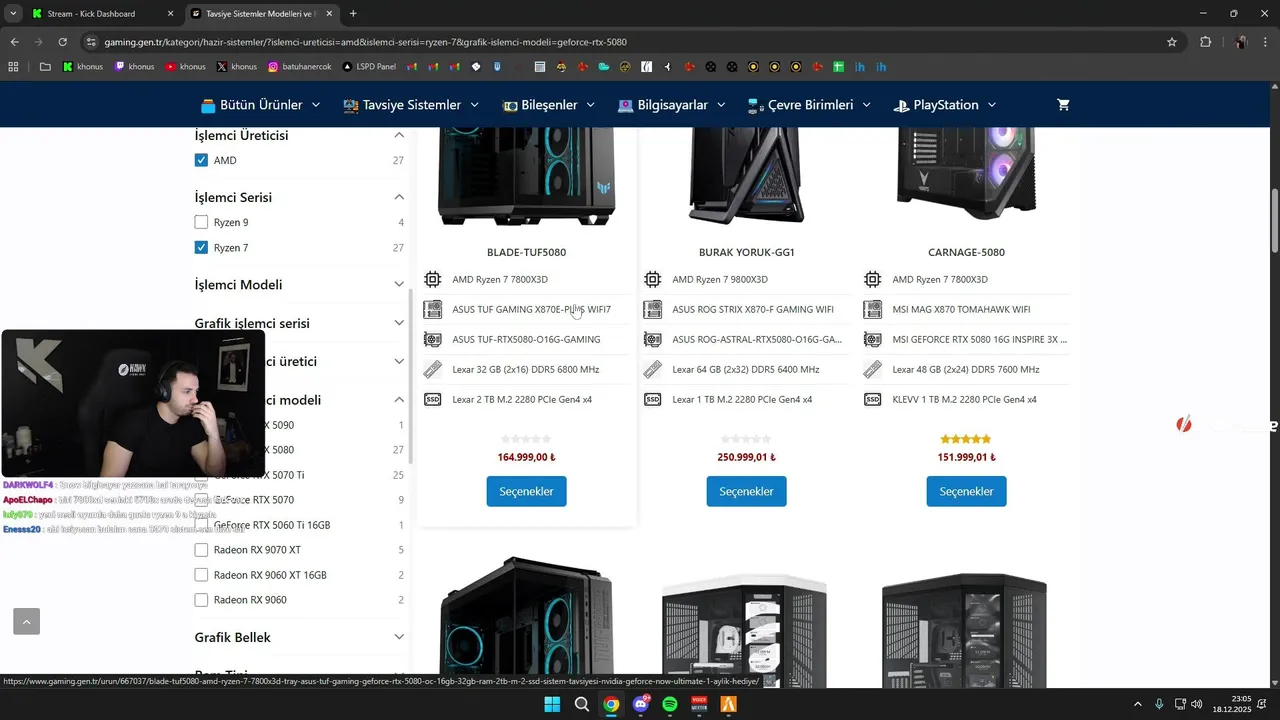Image resolution: width=1280 pixels, height=720 pixels.
Task: Open Discord from the taskbar
Action: click(x=641, y=704)
